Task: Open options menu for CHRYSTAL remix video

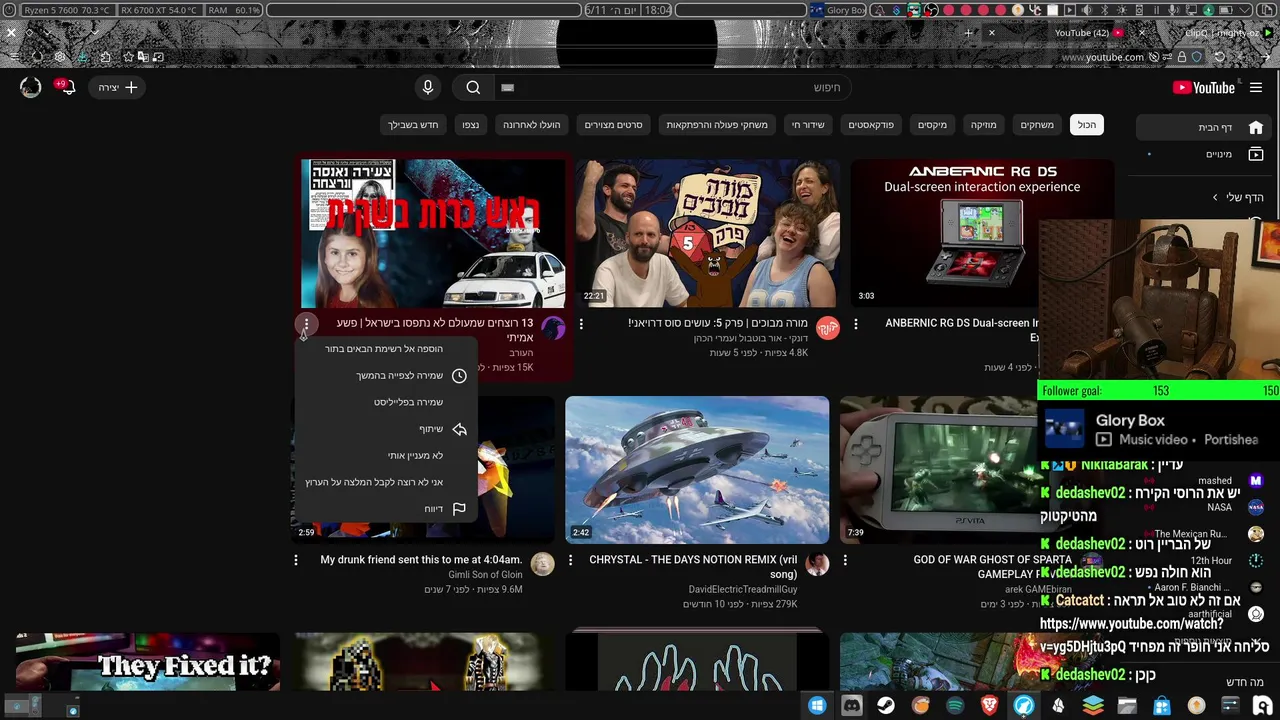Action: click(571, 561)
